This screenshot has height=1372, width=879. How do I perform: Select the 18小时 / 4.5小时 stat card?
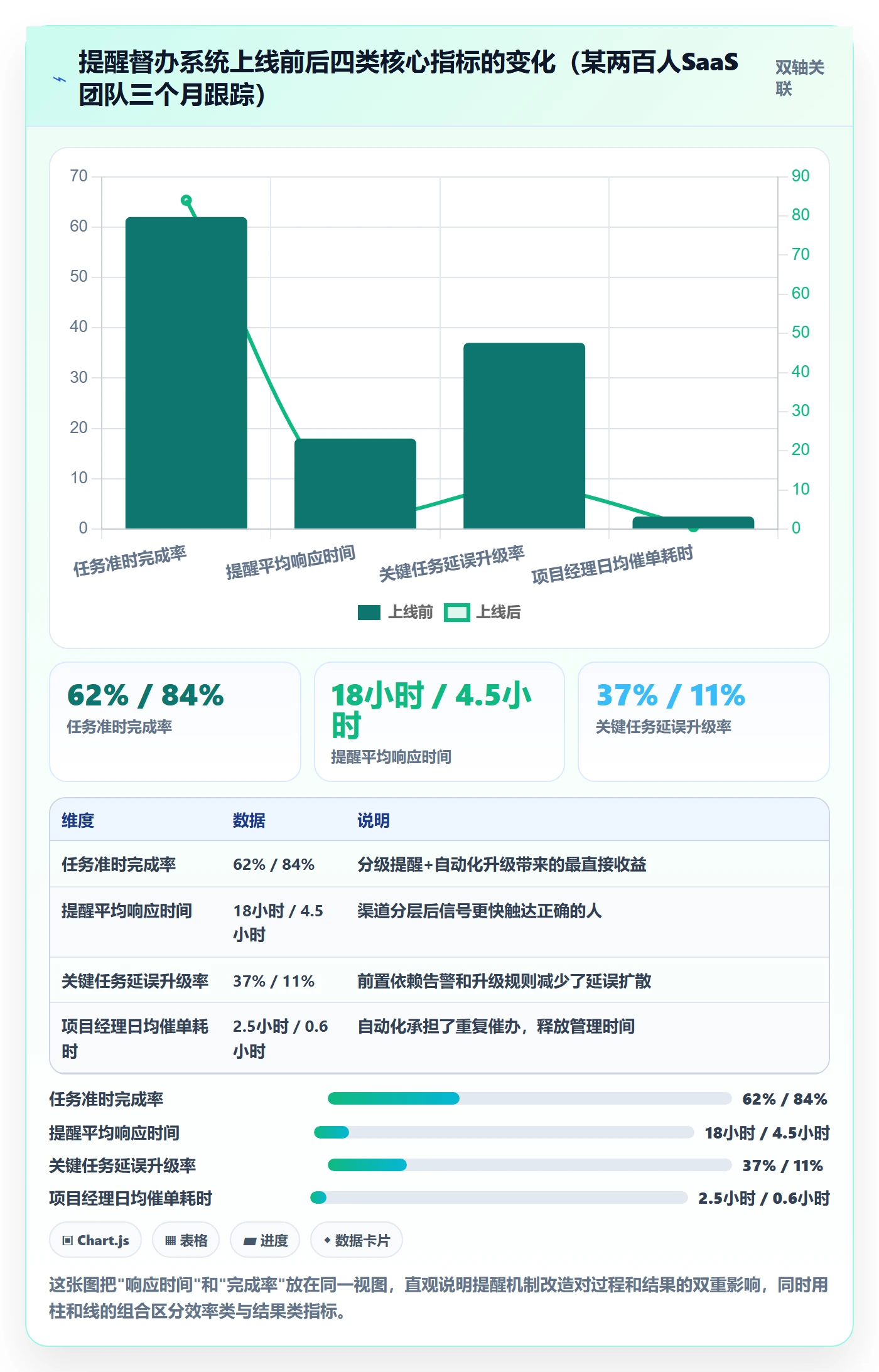(x=439, y=722)
